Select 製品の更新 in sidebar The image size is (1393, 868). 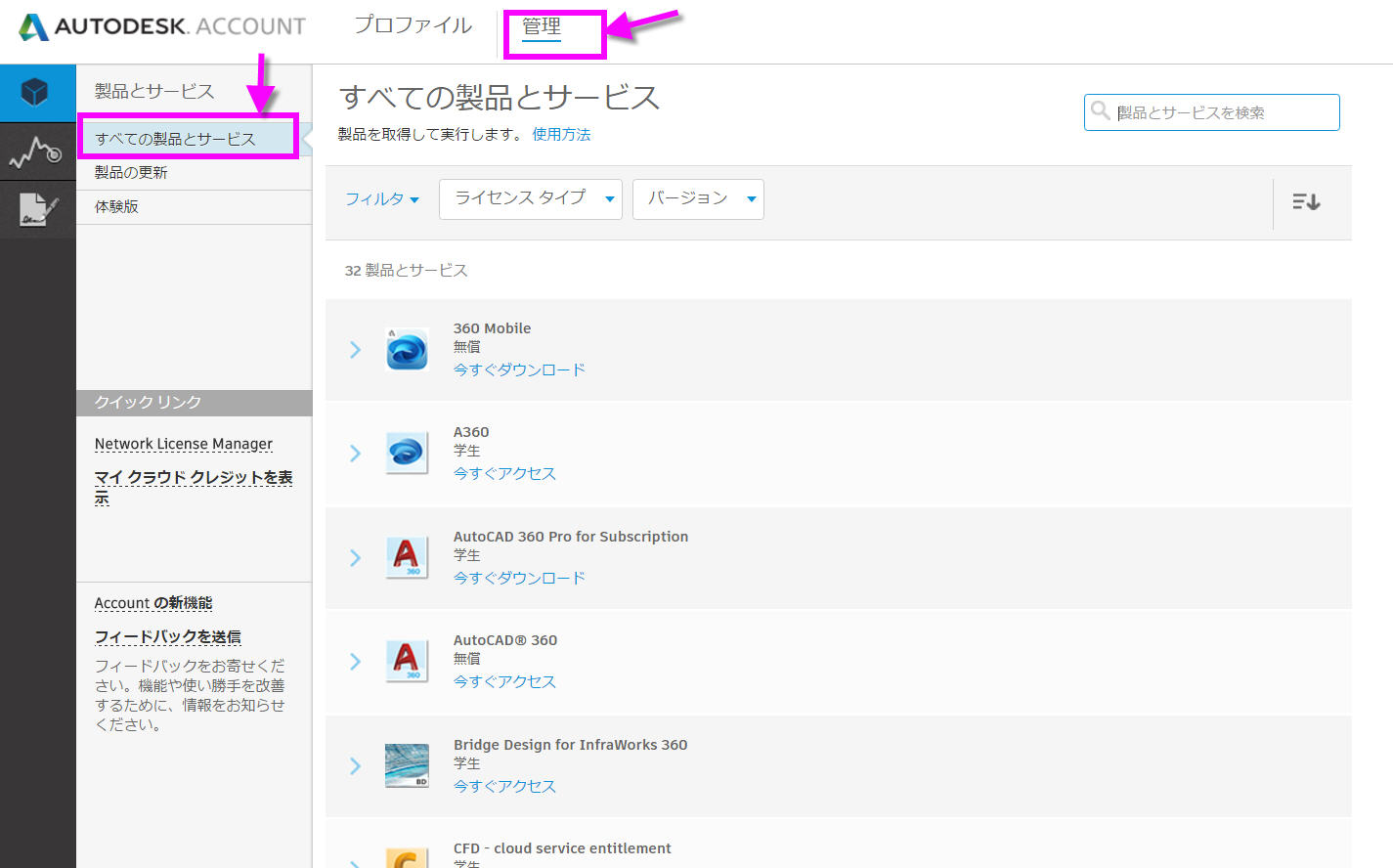coord(131,172)
